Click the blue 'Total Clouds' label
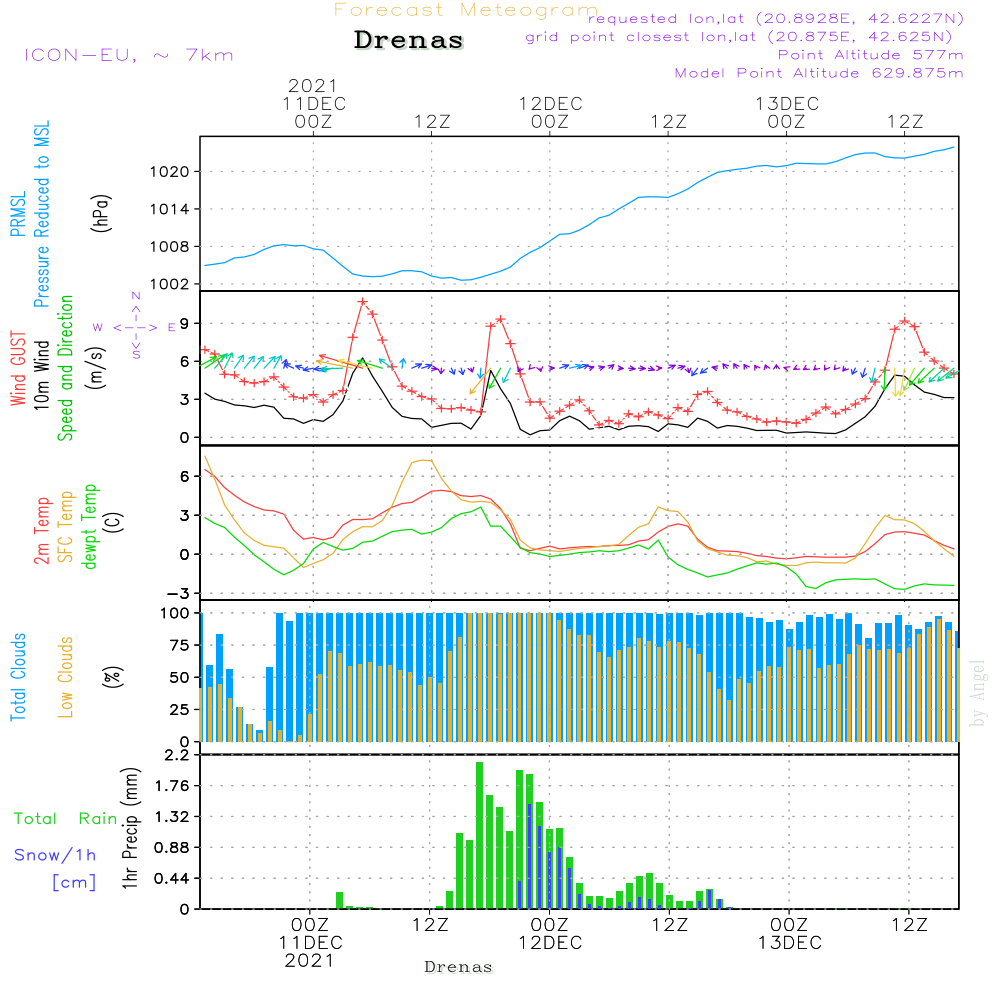Screen dimensions: 1000x1000 [18, 677]
